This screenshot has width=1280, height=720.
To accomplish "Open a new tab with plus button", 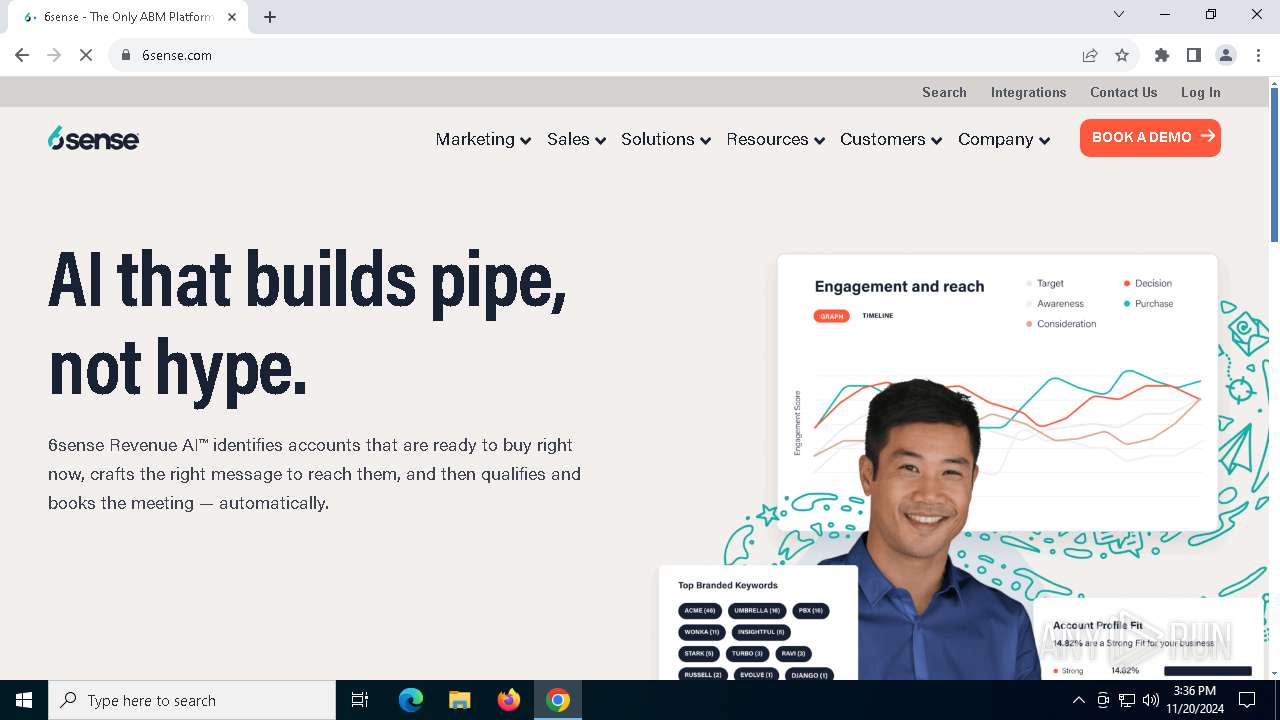I will pos(270,17).
